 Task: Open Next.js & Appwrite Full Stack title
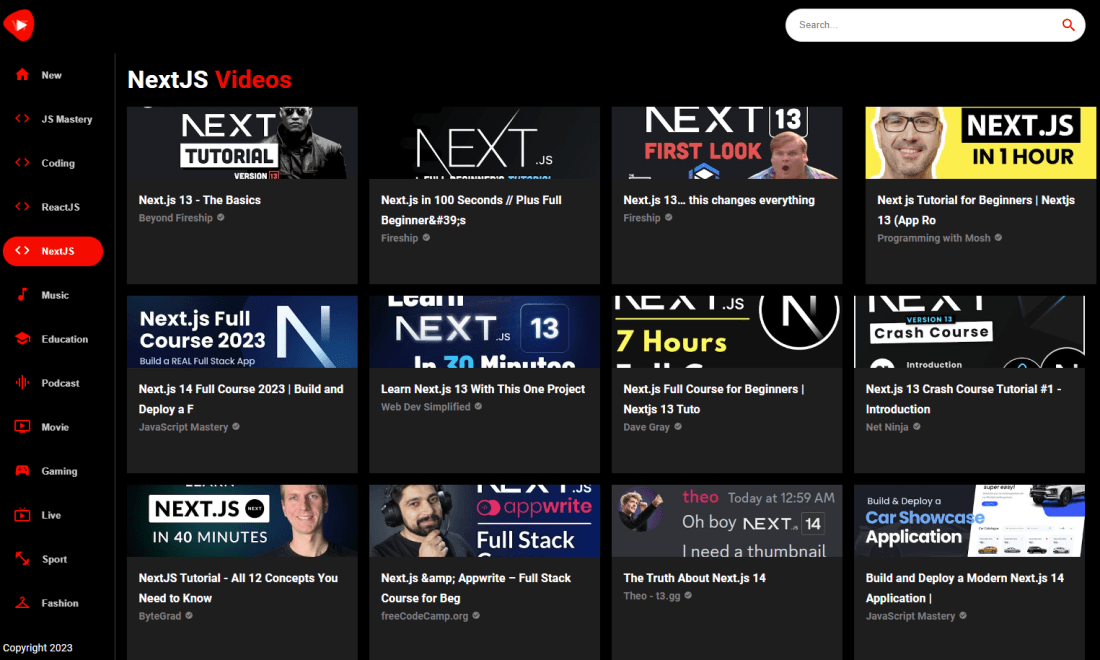(476, 588)
